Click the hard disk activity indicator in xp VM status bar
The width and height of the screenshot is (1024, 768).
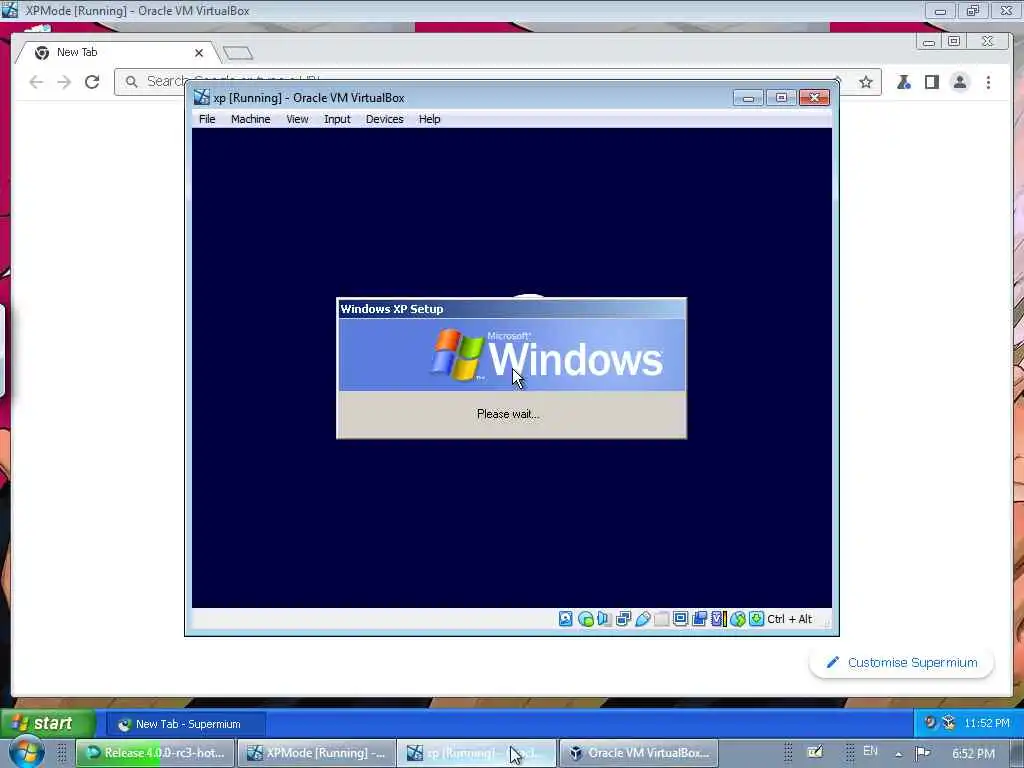pos(566,618)
